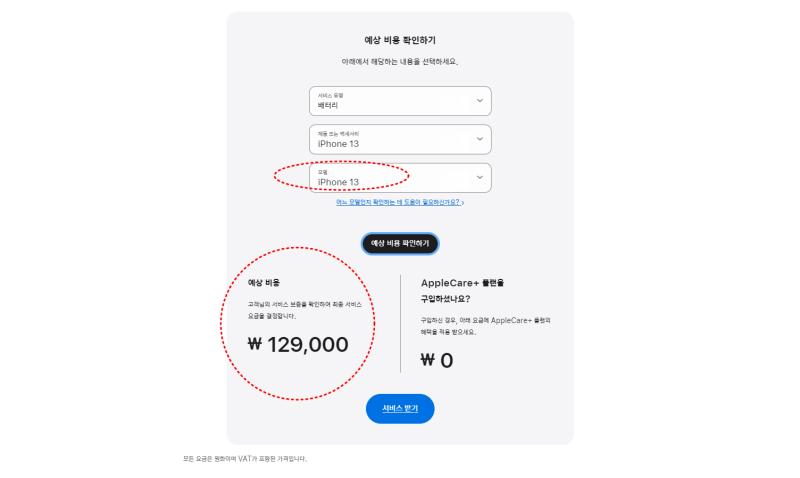Click the chevron on the product or accessory dropdown
Viewport: 800px width, 478px height.
click(480, 139)
